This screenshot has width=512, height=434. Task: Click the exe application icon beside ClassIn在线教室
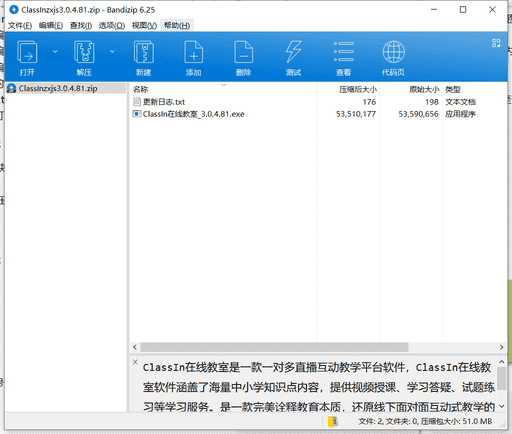tap(137, 114)
